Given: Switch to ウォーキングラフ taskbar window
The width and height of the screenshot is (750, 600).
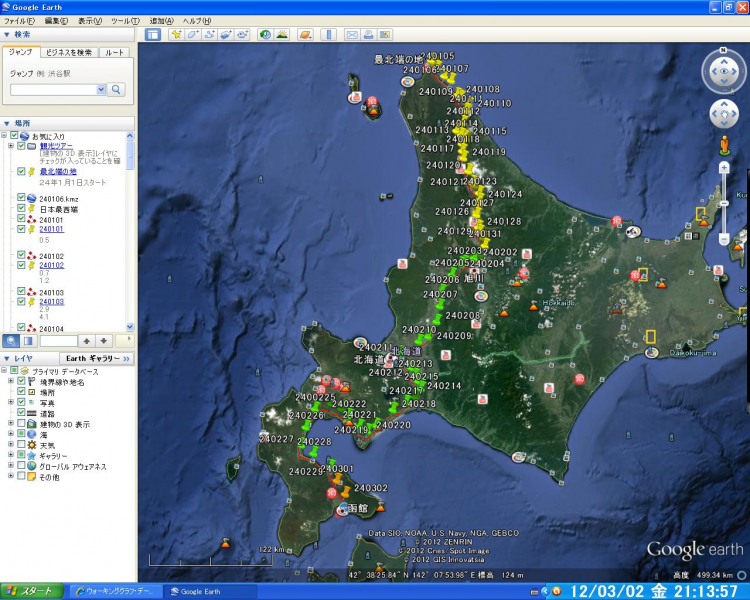Looking at the screenshot, I should 115,591.
